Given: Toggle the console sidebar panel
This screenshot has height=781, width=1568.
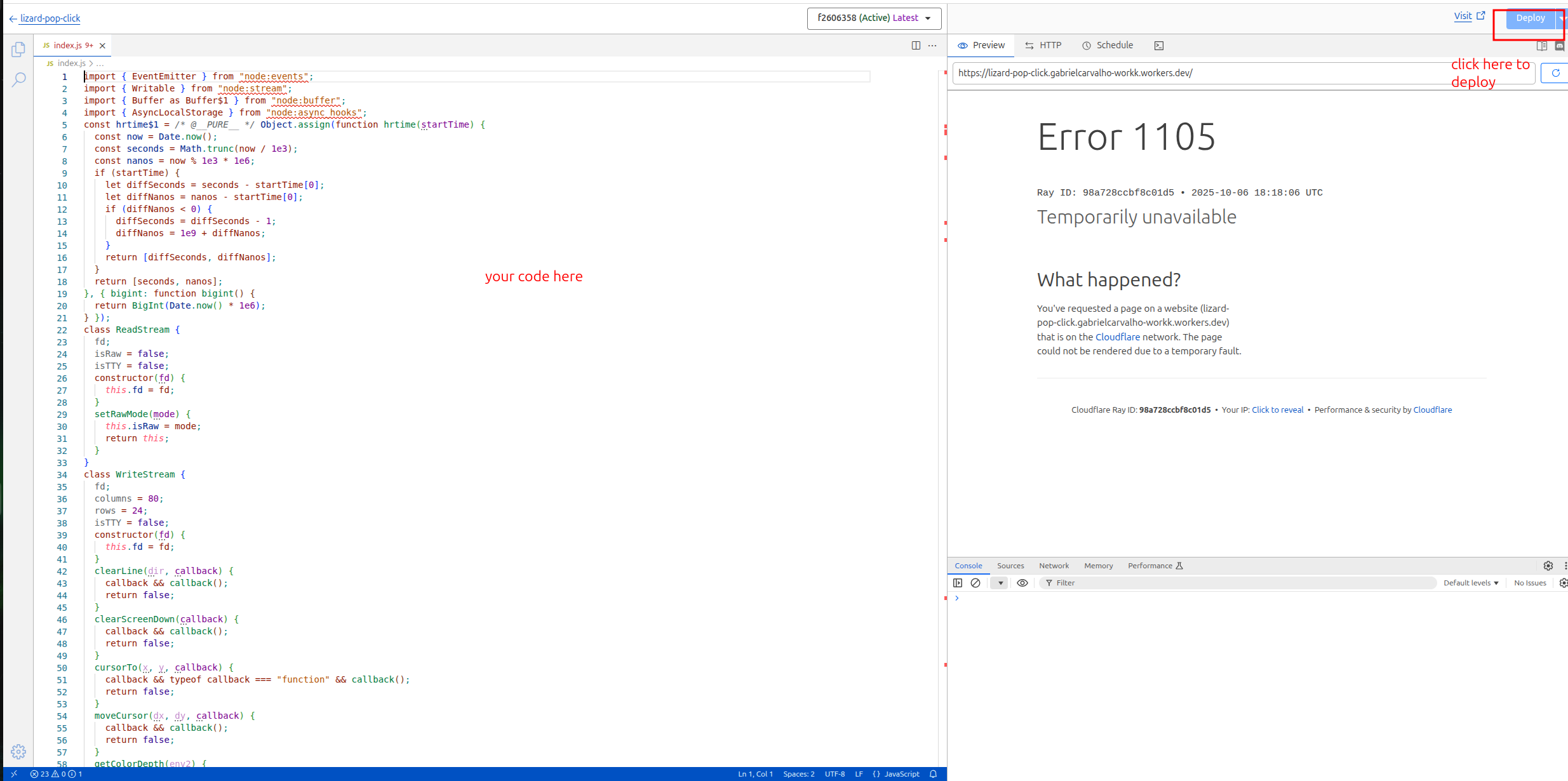Looking at the screenshot, I should tap(958, 583).
